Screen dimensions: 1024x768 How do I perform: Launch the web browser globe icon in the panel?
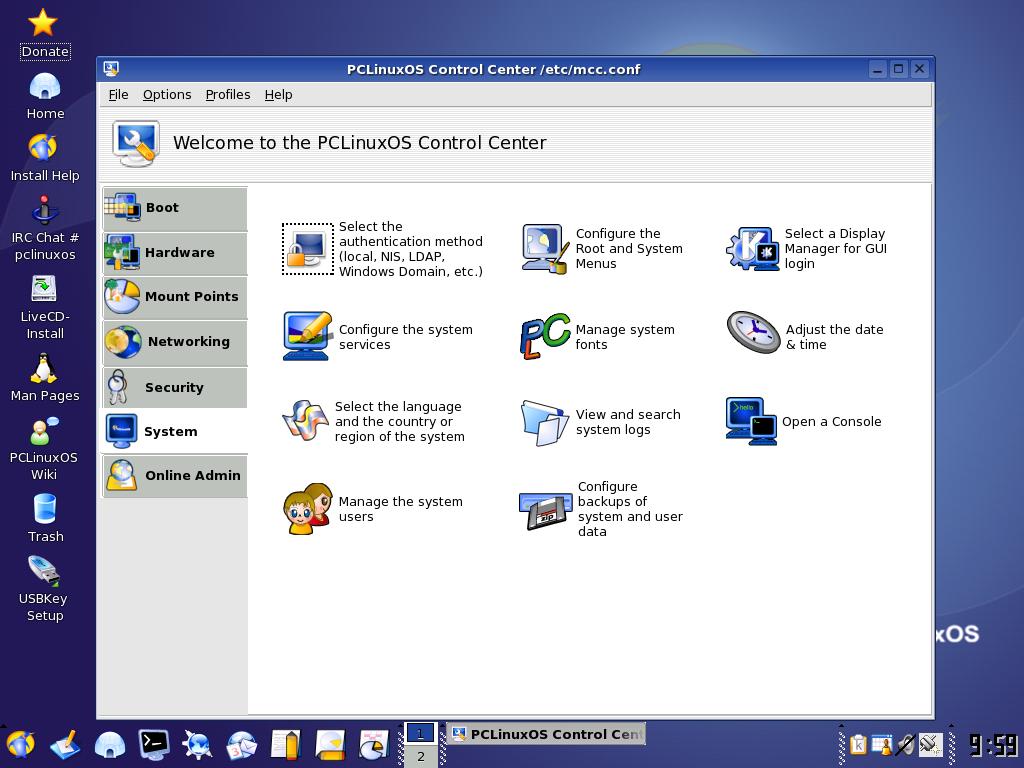[197, 744]
